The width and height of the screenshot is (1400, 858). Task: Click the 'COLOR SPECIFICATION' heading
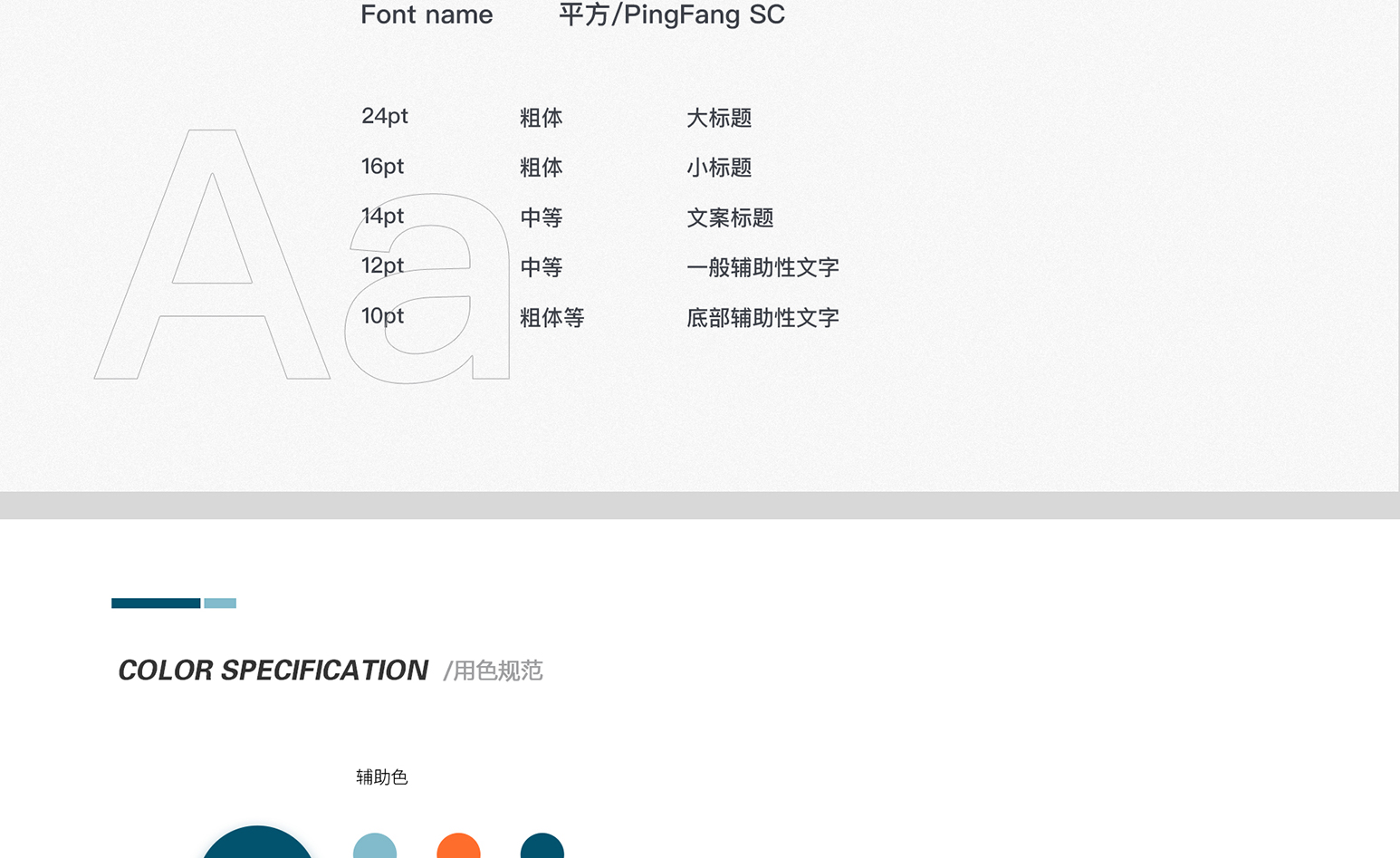coord(273,670)
